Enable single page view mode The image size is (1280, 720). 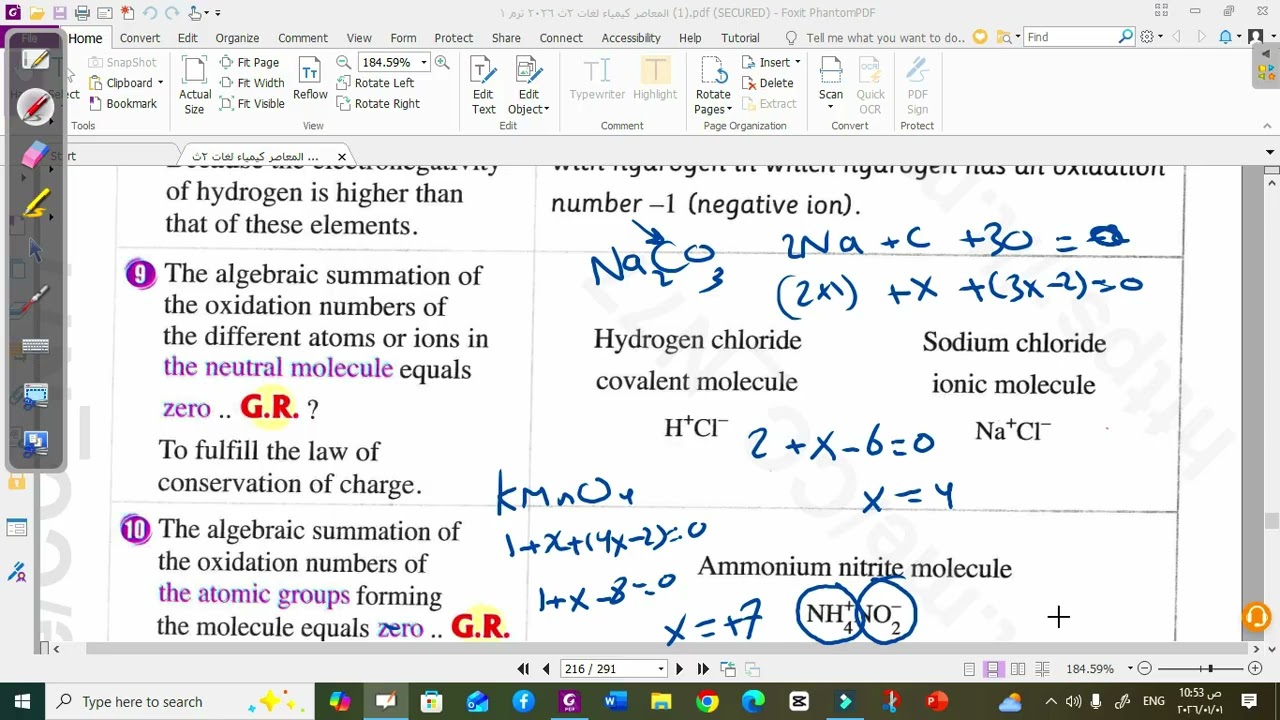click(969, 669)
